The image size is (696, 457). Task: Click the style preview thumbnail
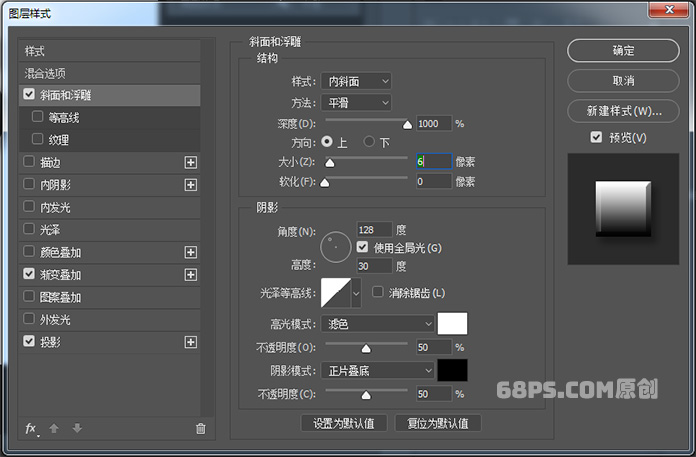click(623, 209)
